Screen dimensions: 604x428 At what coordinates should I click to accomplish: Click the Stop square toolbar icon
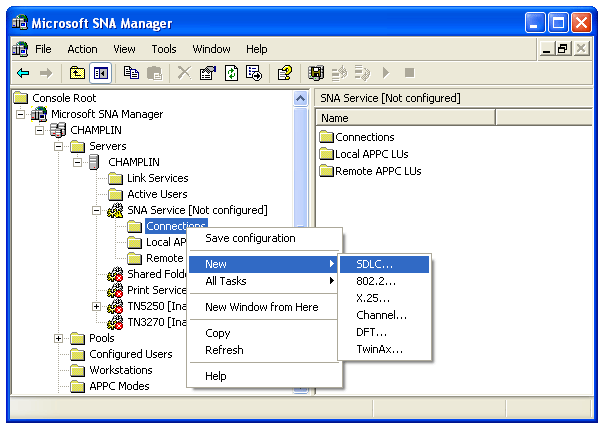409,72
